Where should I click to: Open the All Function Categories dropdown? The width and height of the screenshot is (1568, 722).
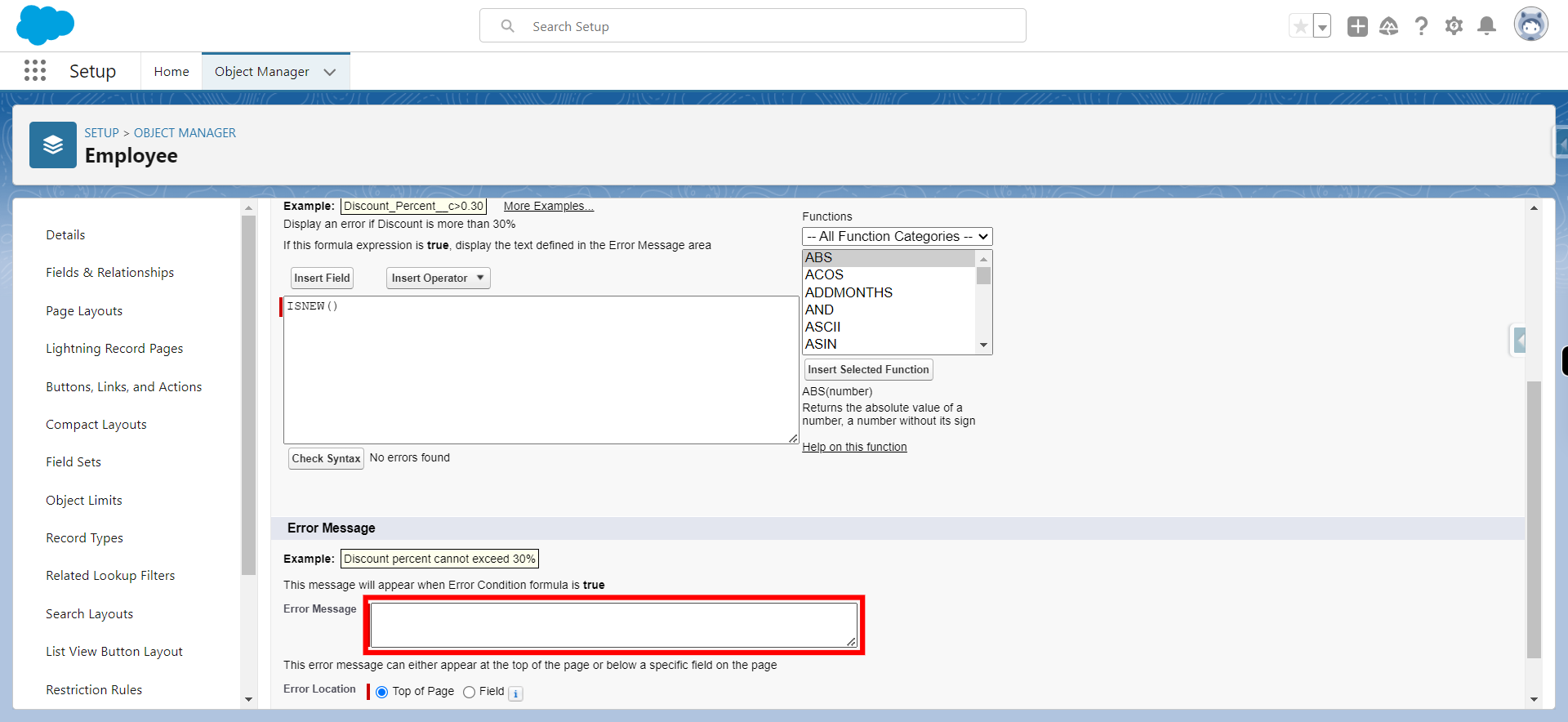click(897, 236)
